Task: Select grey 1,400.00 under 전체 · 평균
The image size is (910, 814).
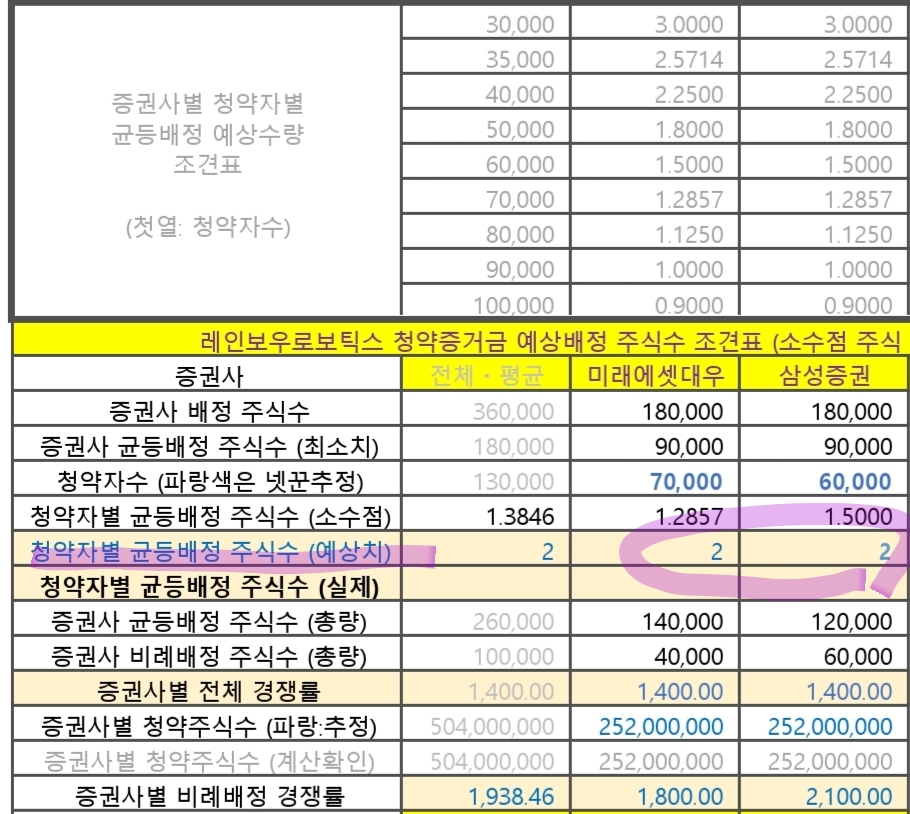Action: (x=485, y=689)
